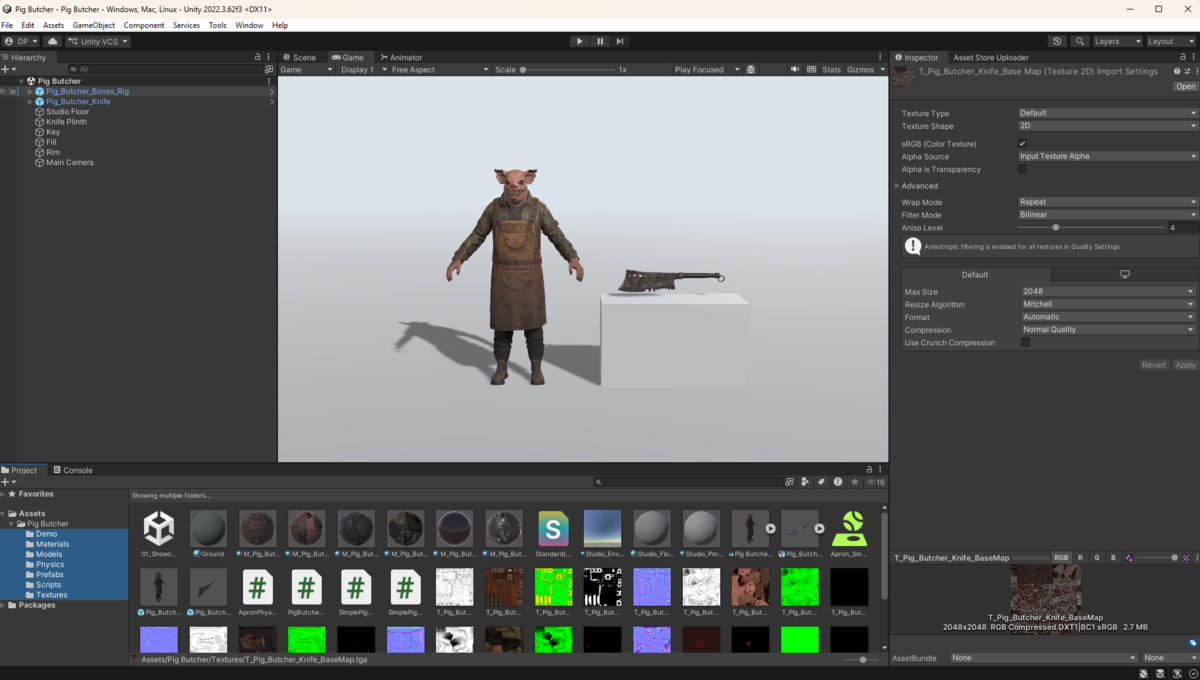Open the Hierarchy create plus button
Screen dimensions: 1200x680
(7, 69)
